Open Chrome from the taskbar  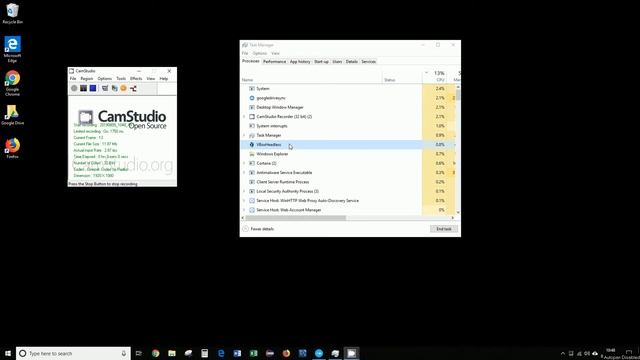tap(156, 353)
